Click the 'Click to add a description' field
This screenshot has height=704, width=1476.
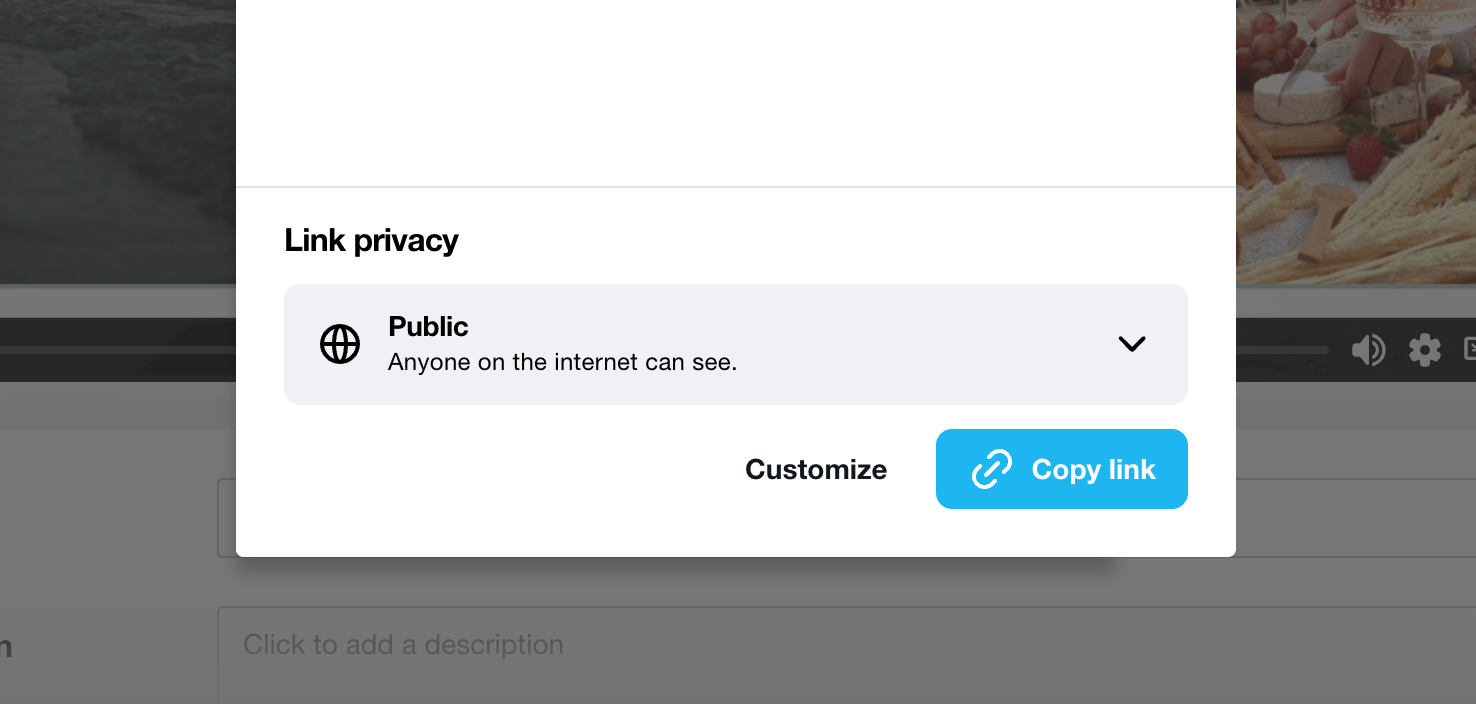846,655
